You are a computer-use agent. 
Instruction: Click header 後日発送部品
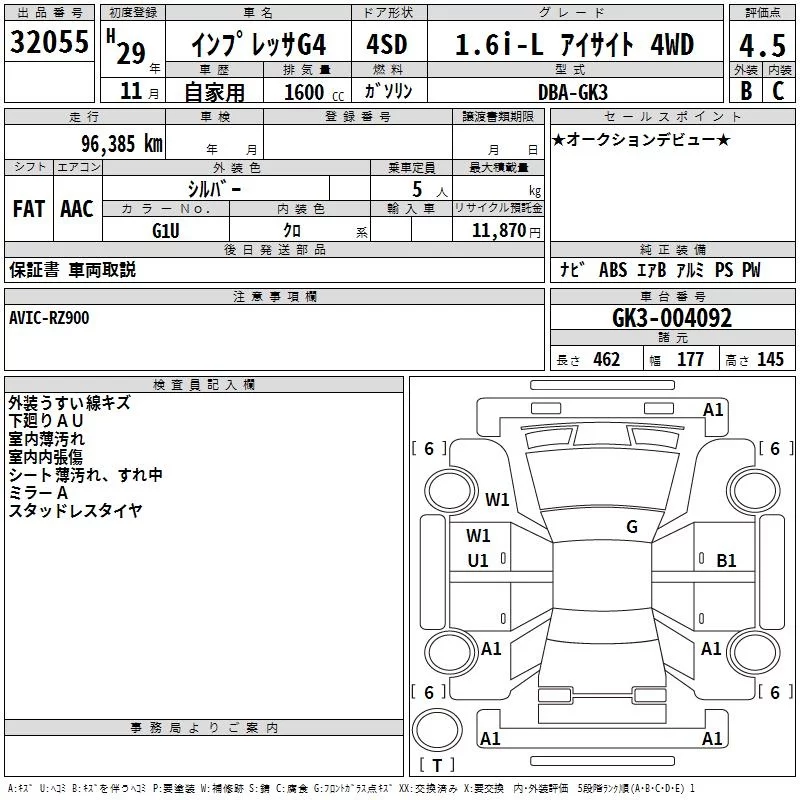click(274, 249)
